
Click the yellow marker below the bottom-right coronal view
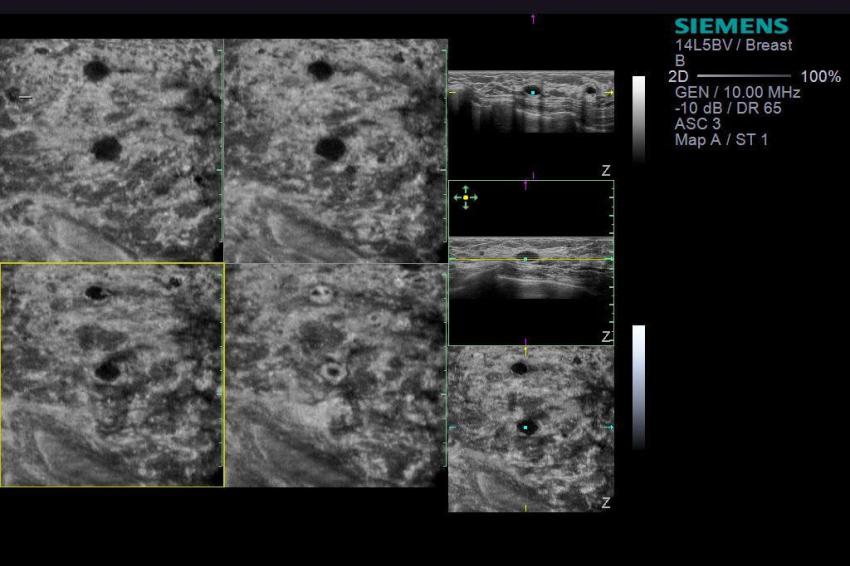[525, 508]
